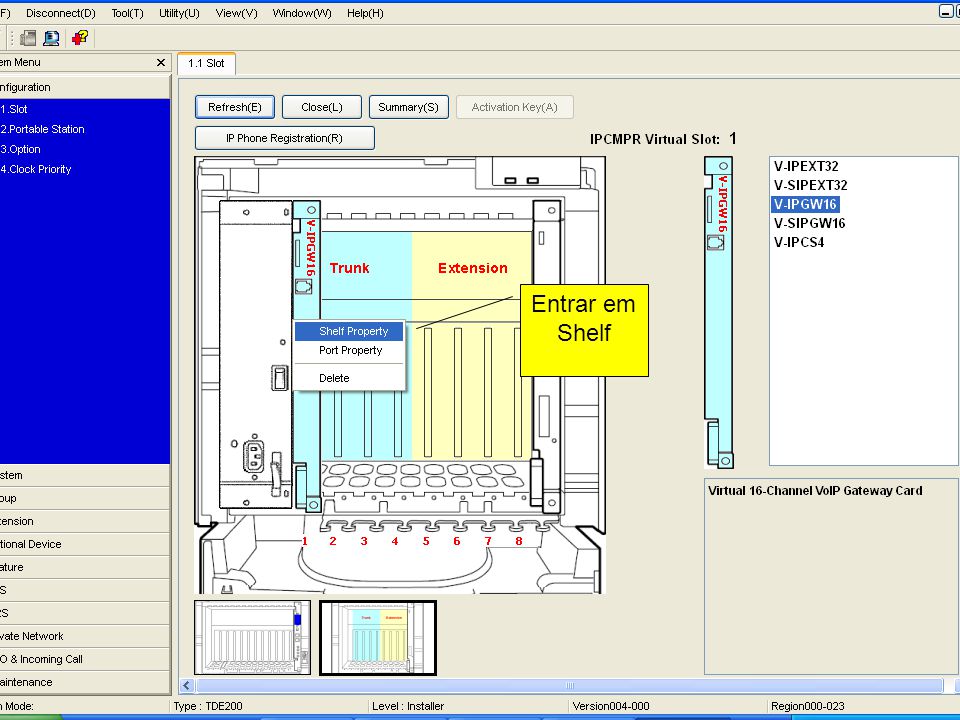Select V-SIPEXT32 in card list

click(x=810, y=186)
